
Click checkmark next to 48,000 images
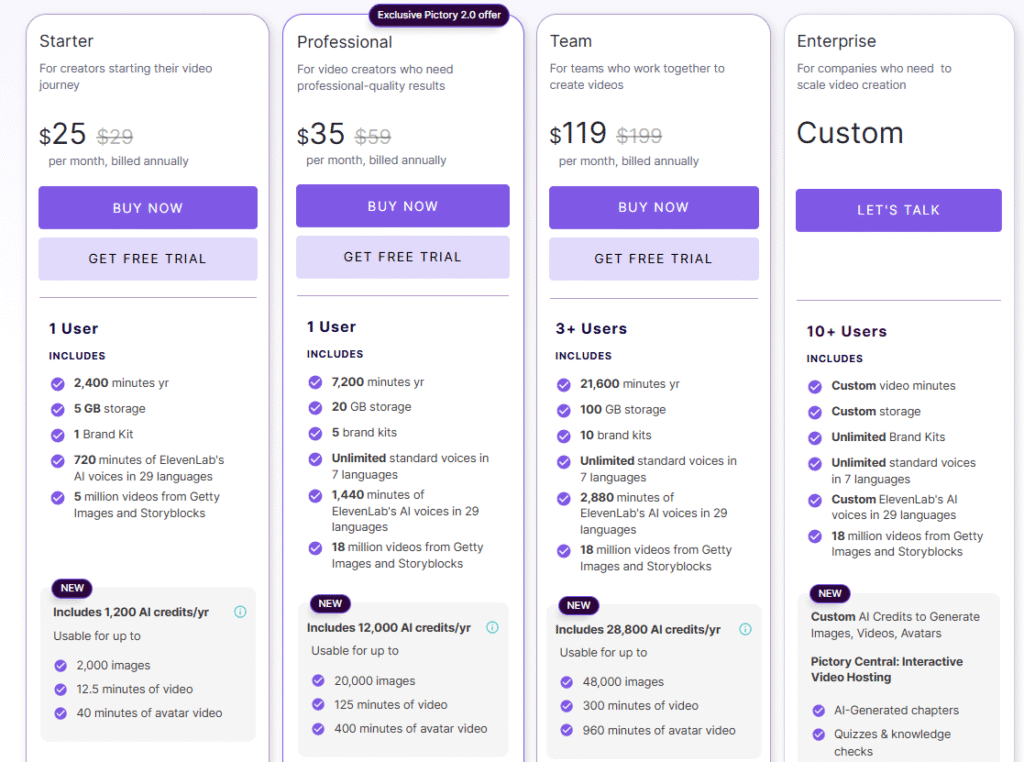(x=567, y=682)
